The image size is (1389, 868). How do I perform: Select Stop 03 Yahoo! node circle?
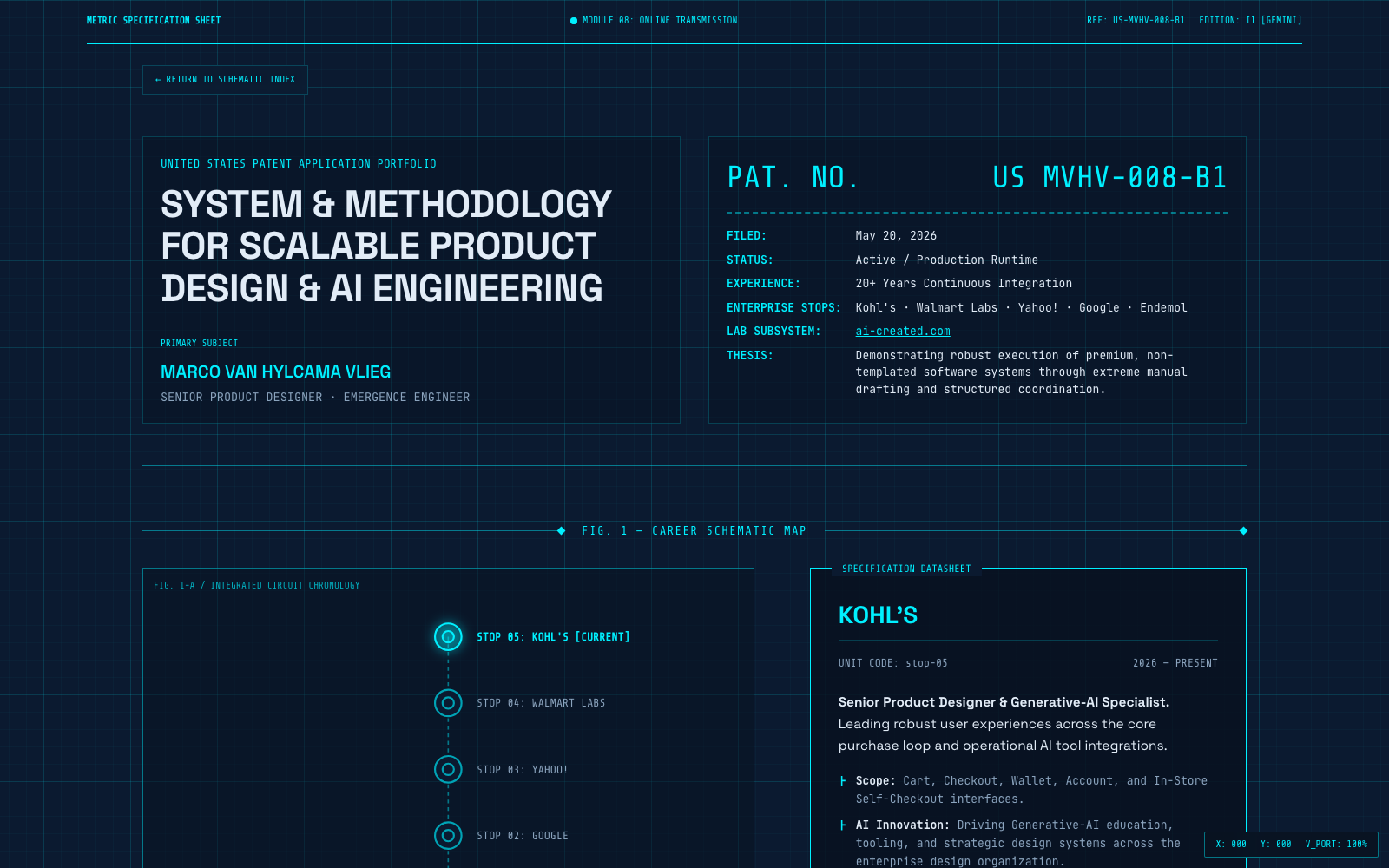click(x=448, y=769)
